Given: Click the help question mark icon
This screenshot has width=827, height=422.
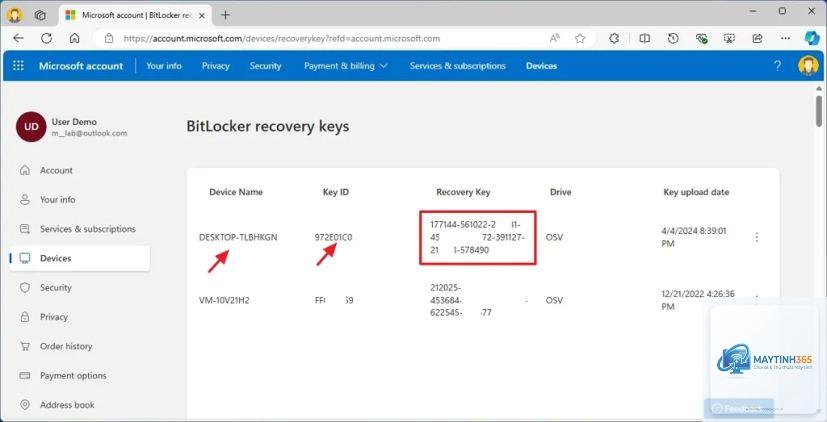Looking at the screenshot, I should (x=777, y=65).
